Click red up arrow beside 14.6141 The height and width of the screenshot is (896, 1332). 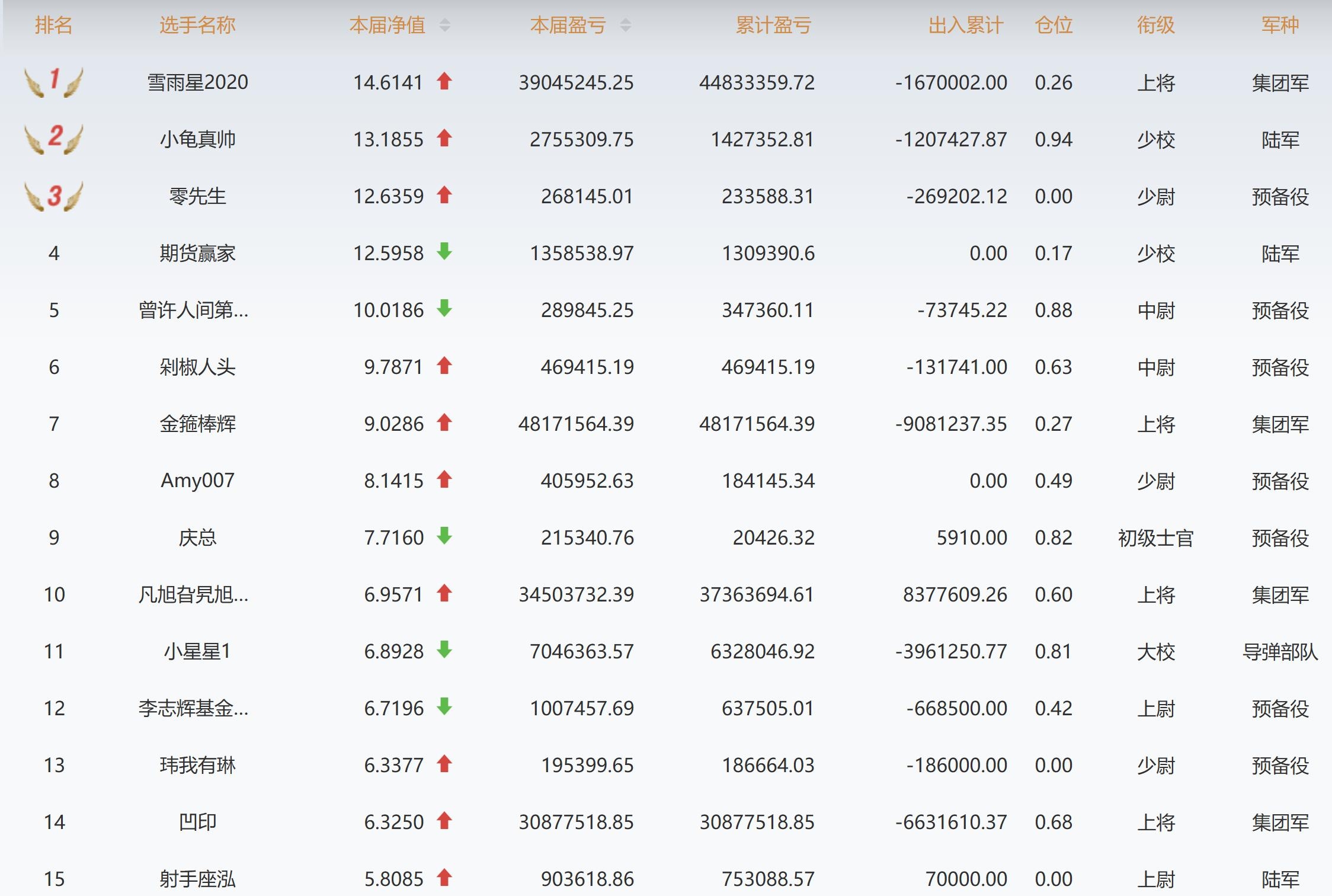pos(444,81)
